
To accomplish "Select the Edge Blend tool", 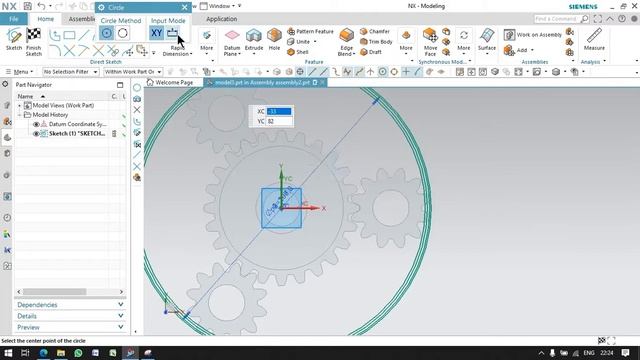I will point(346,42).
